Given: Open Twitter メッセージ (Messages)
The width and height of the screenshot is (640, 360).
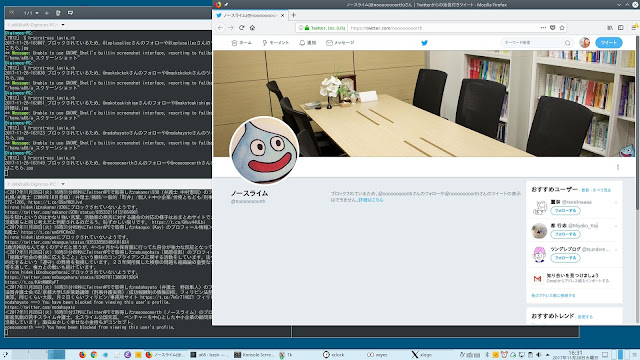Looking at the screenshot, I should 340,42.
